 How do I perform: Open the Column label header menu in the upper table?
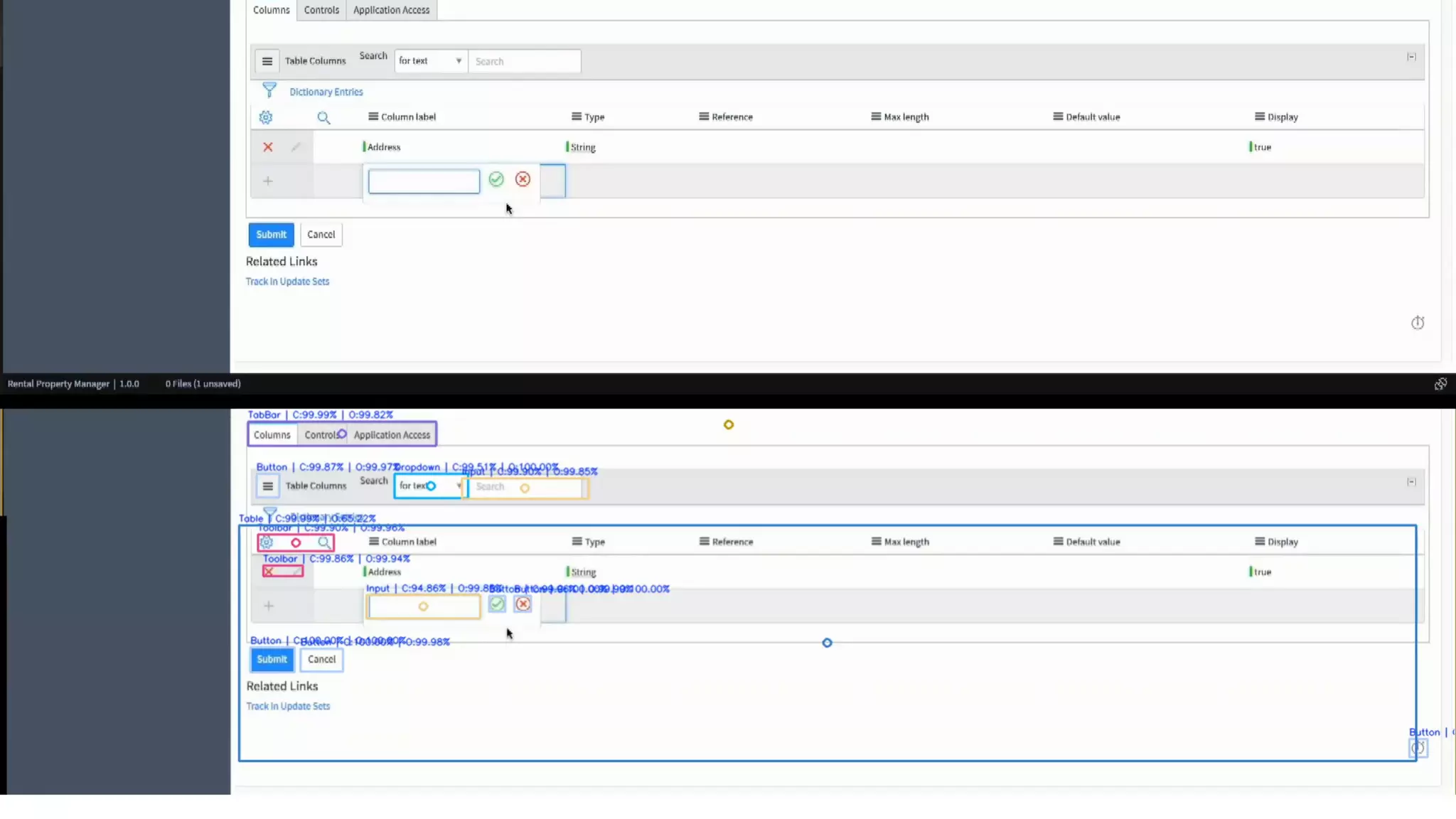pos(373,117)
